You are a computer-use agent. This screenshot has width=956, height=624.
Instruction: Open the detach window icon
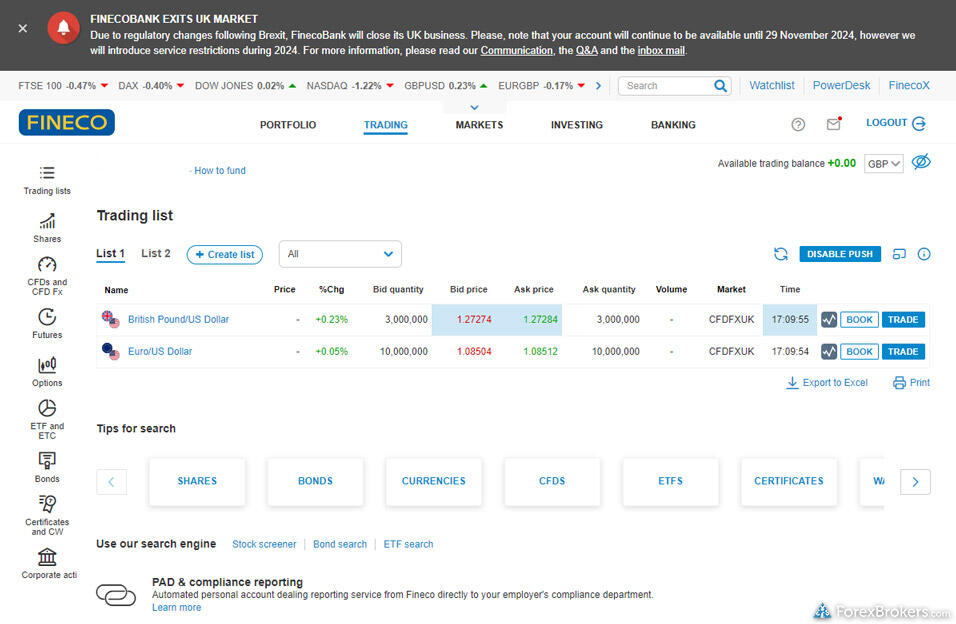coord(899,254)
